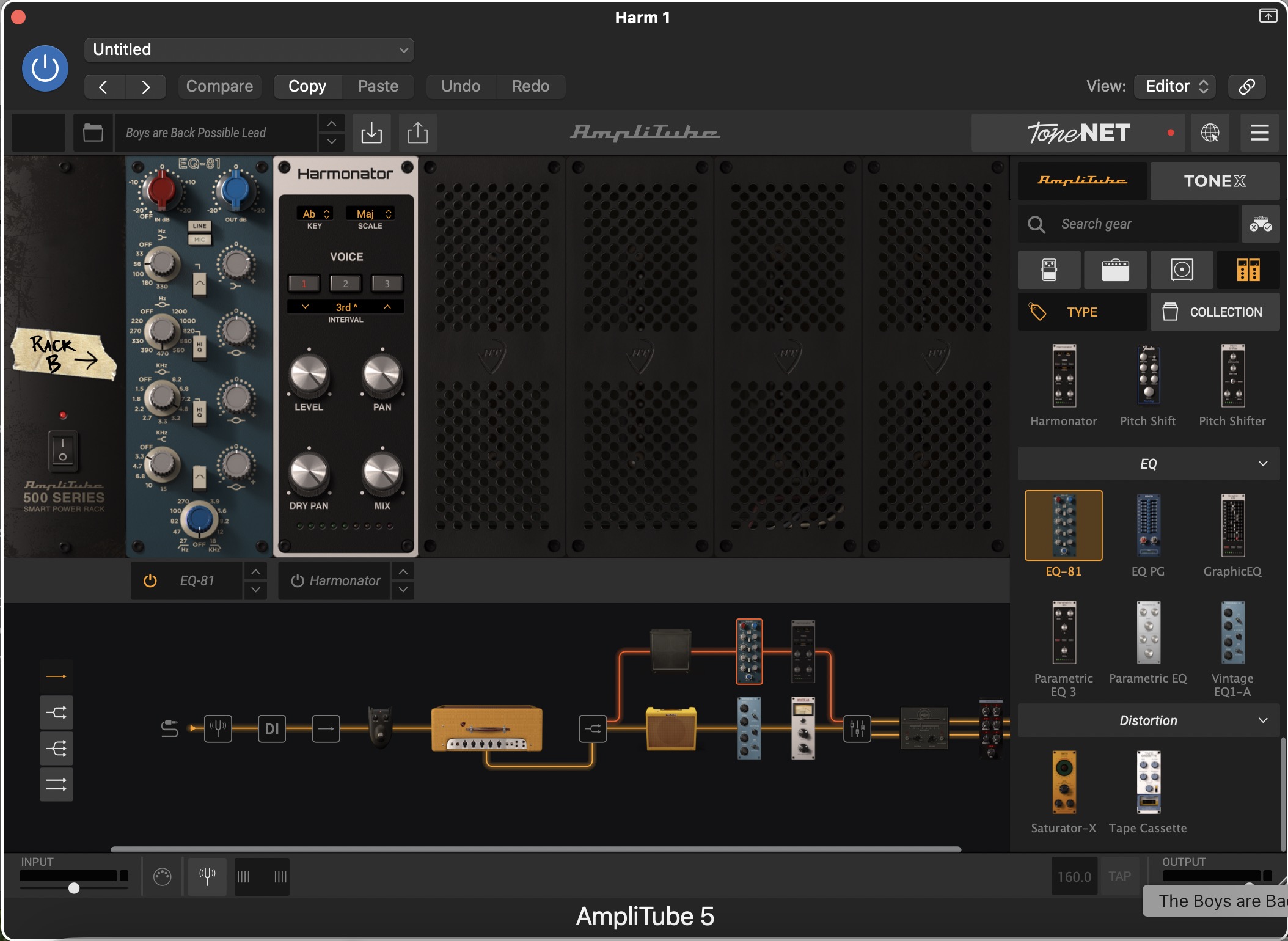Click the tuner block in signal chain
The height and width of the screenshot is (941, 1288).
(x=218, y=728)
